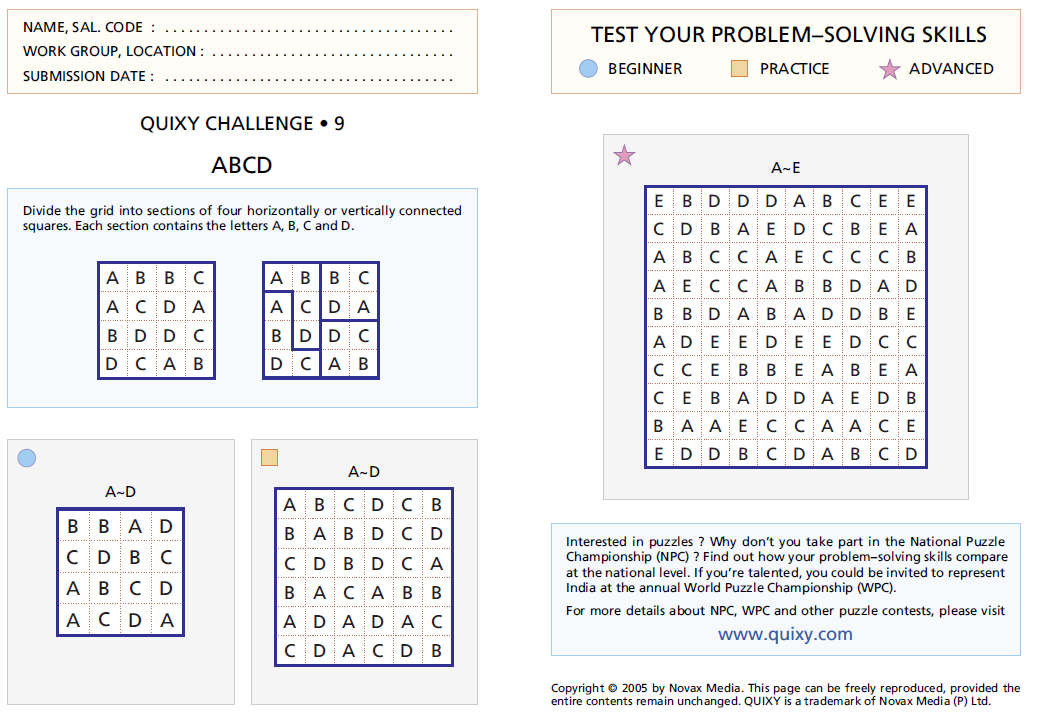The width and height of the screenshot is (1038, 723).
Task: Click the NAME, SAL. CODE entry line
Action: (x=308, y=28)
